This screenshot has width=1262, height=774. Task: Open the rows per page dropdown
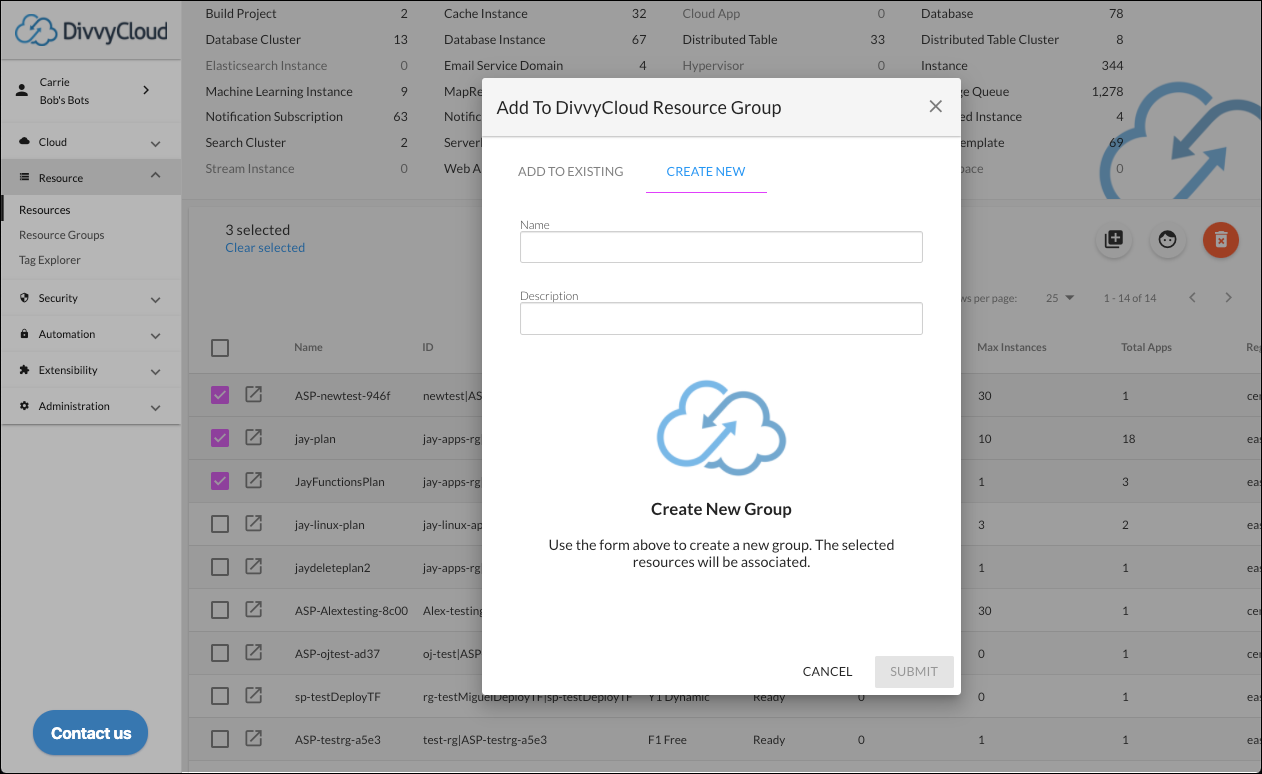[1060, 298]
